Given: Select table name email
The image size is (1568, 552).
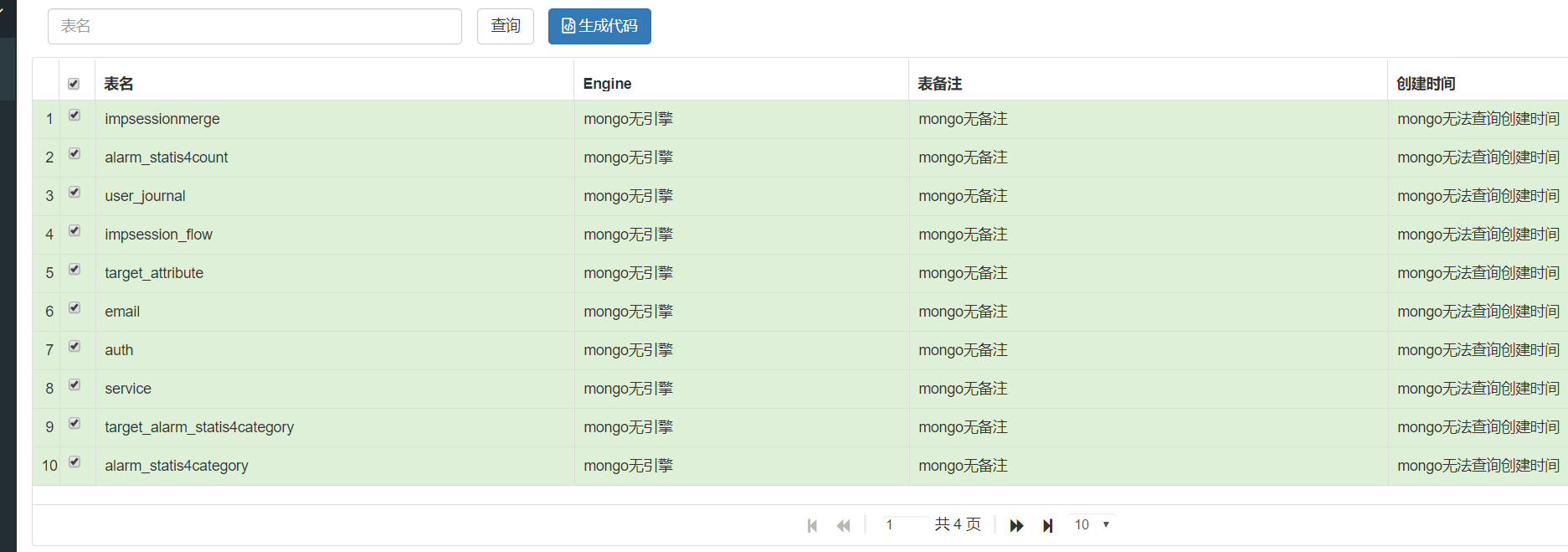Looking at the screenshot, I should click(x=122, y=312).
